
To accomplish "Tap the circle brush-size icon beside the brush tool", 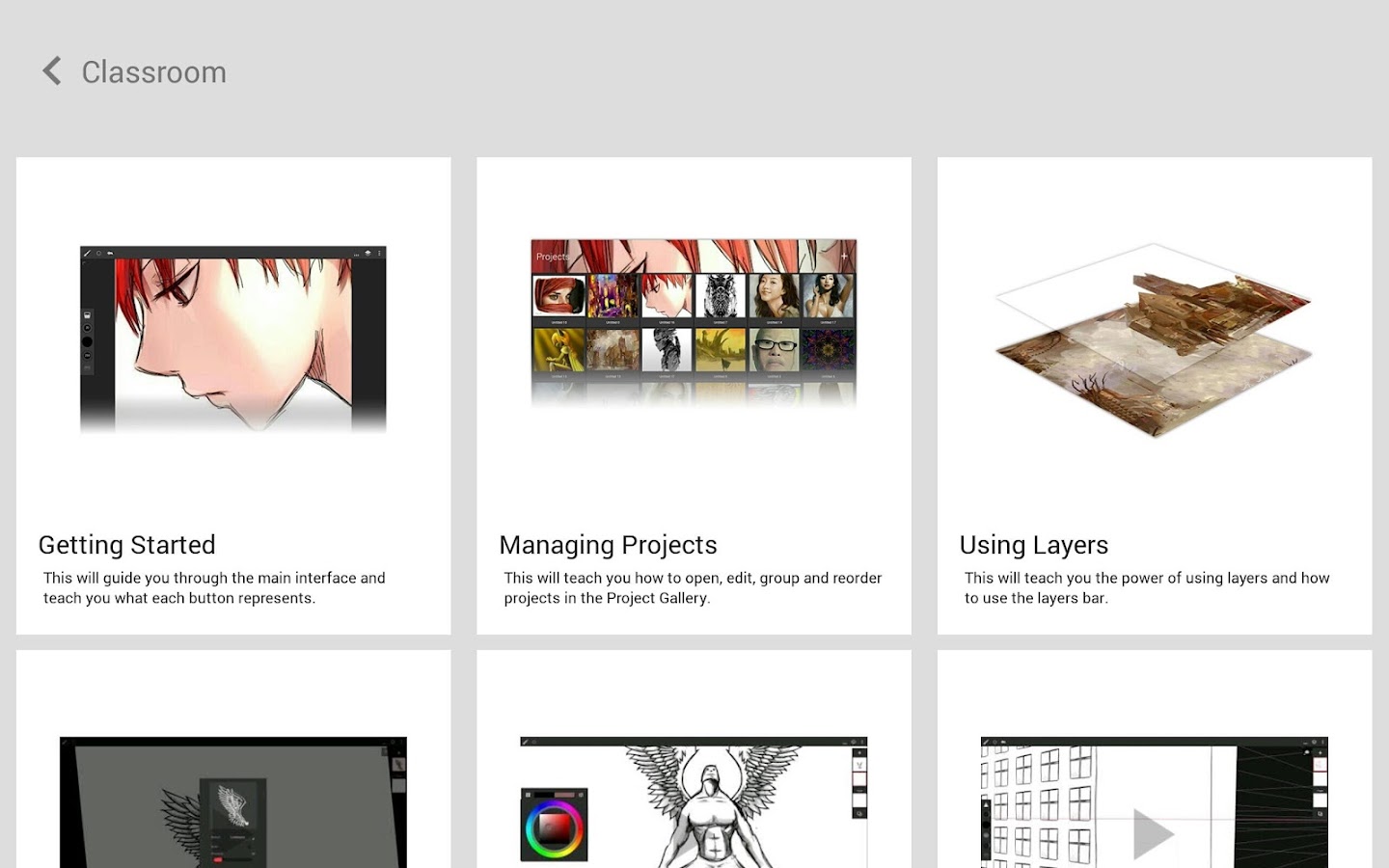I will 99,252.
